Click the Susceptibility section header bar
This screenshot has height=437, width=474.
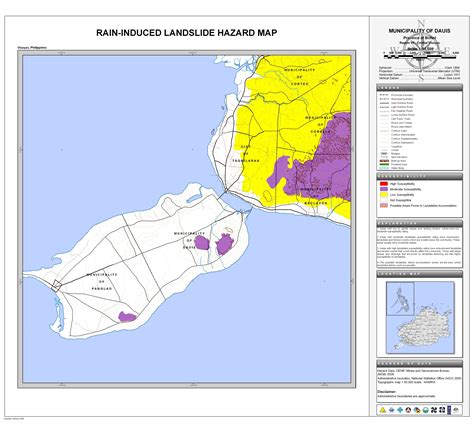pos(419,176)
